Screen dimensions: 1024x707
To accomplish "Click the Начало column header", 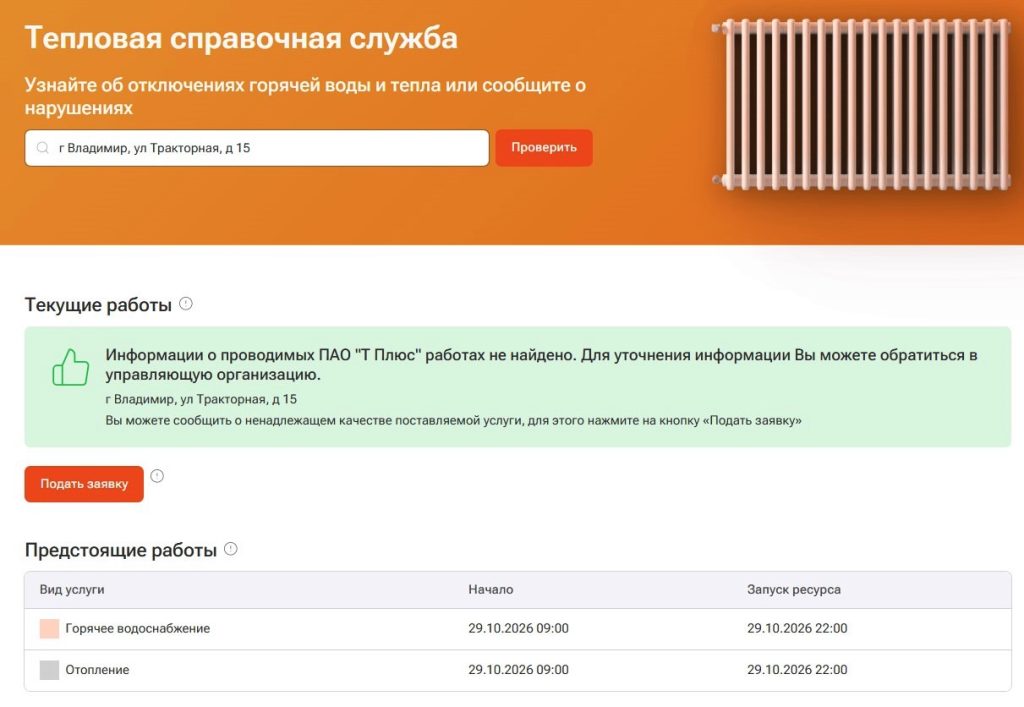I will 490,589.
